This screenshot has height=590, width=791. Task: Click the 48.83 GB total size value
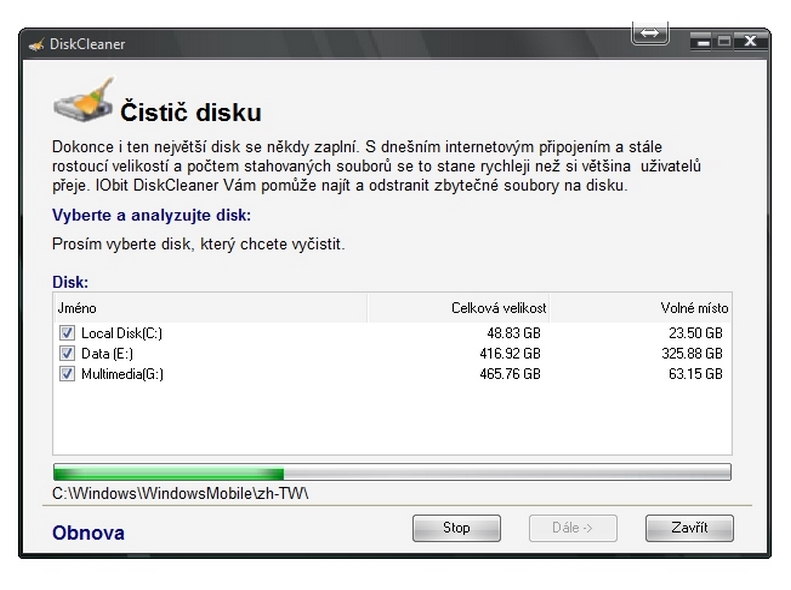514,333
